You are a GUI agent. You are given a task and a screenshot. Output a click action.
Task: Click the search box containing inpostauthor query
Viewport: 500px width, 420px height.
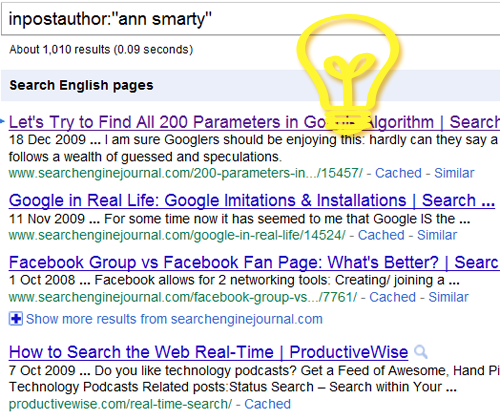[x=251, y=19]
